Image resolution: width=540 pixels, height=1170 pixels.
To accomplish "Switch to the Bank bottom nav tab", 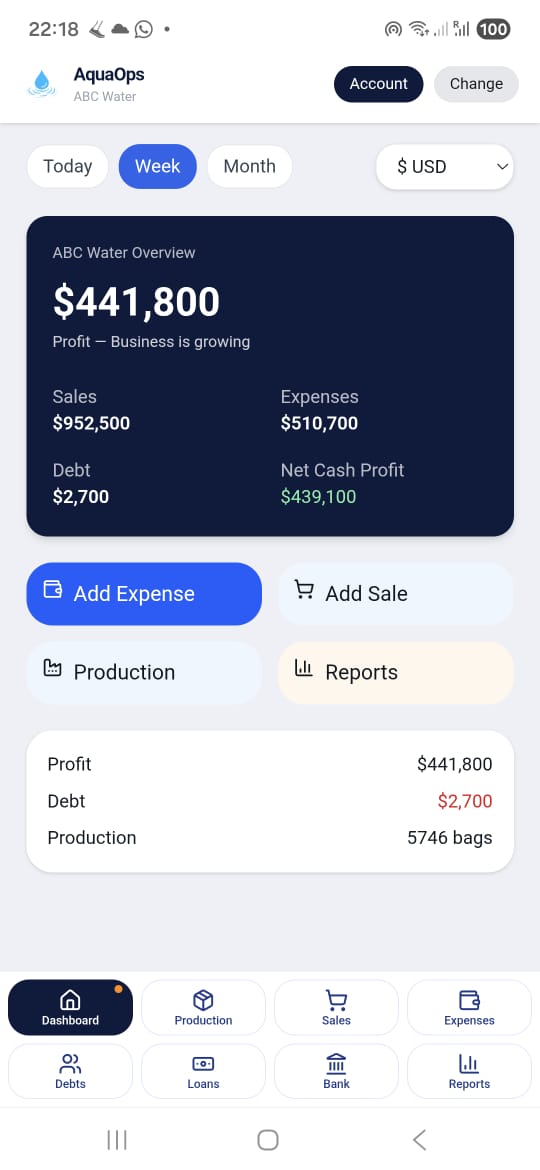I will [x=336, y=1072].
